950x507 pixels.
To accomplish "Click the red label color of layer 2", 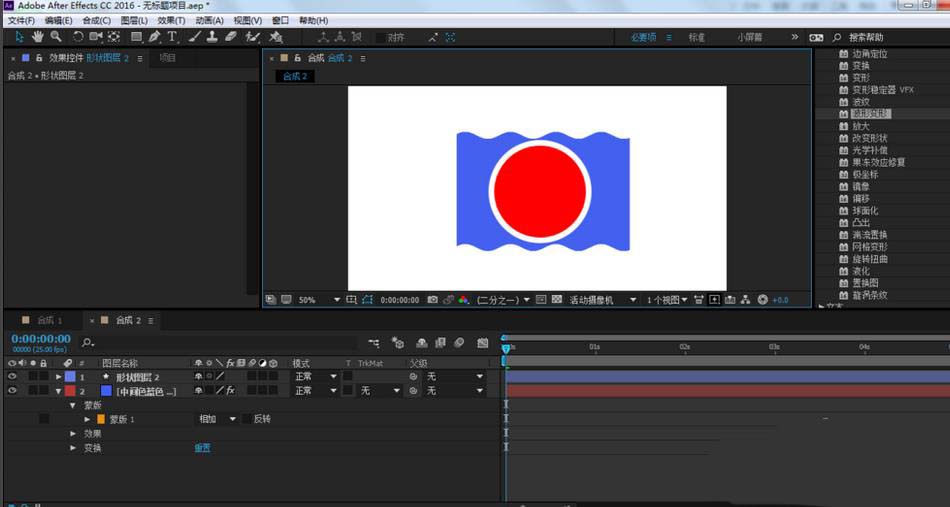I will tap(70, 391).
